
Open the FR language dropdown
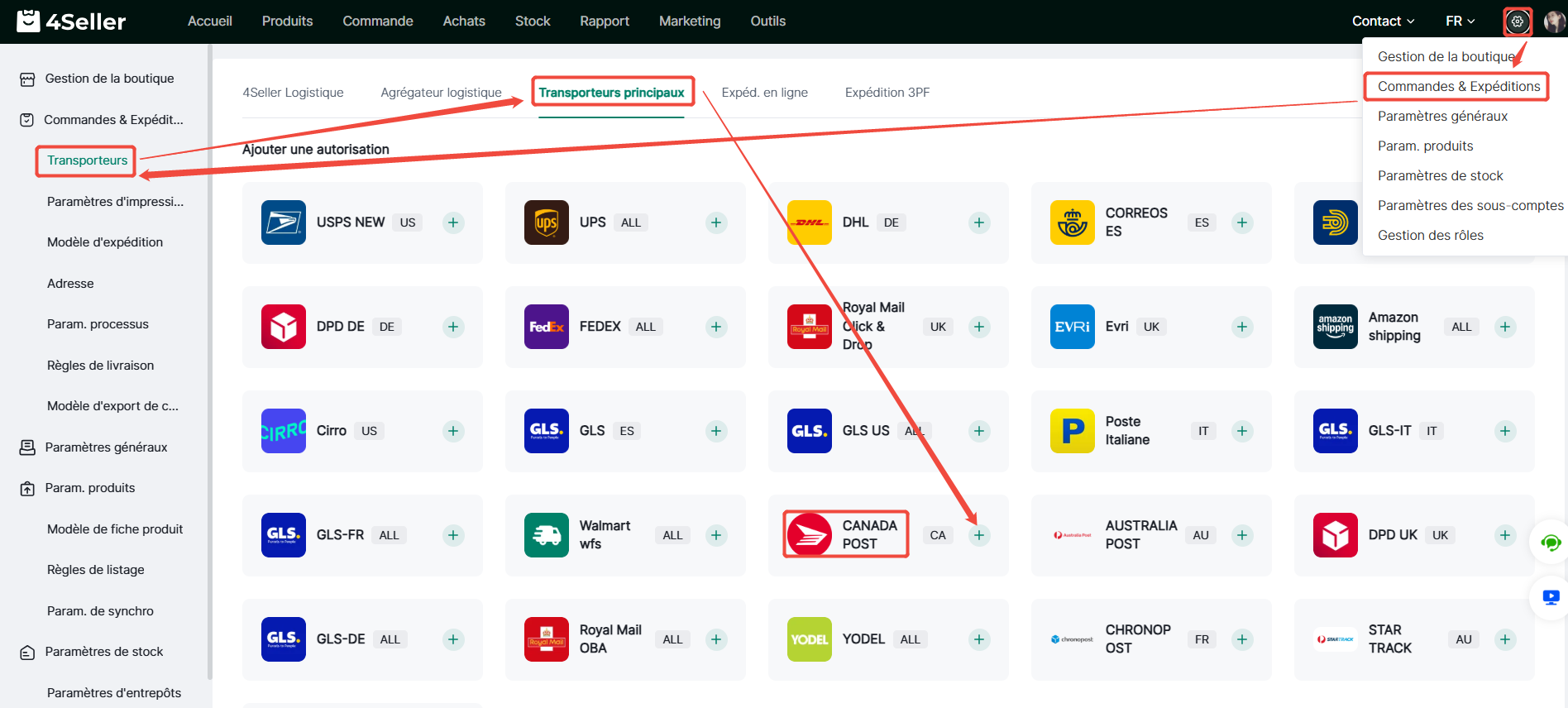pyautogui.click(x=1460, y=22)
